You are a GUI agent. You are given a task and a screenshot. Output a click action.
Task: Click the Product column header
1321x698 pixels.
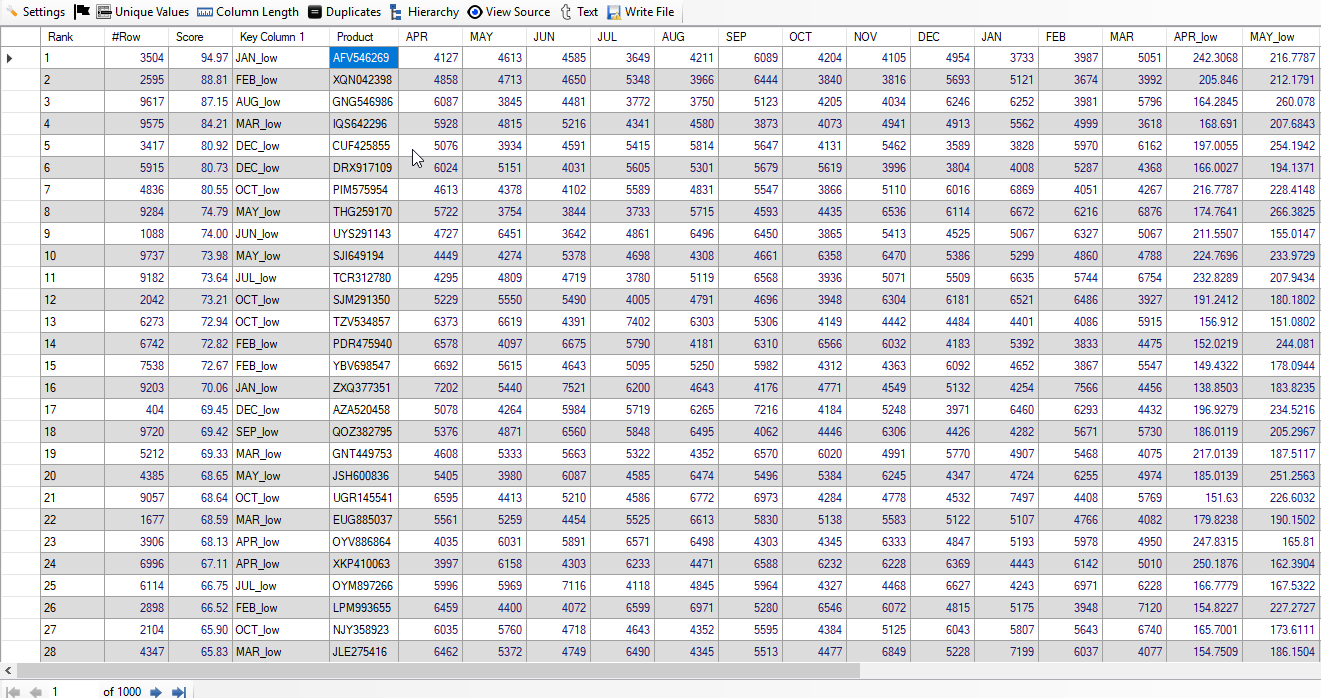[x=355, y=37]
